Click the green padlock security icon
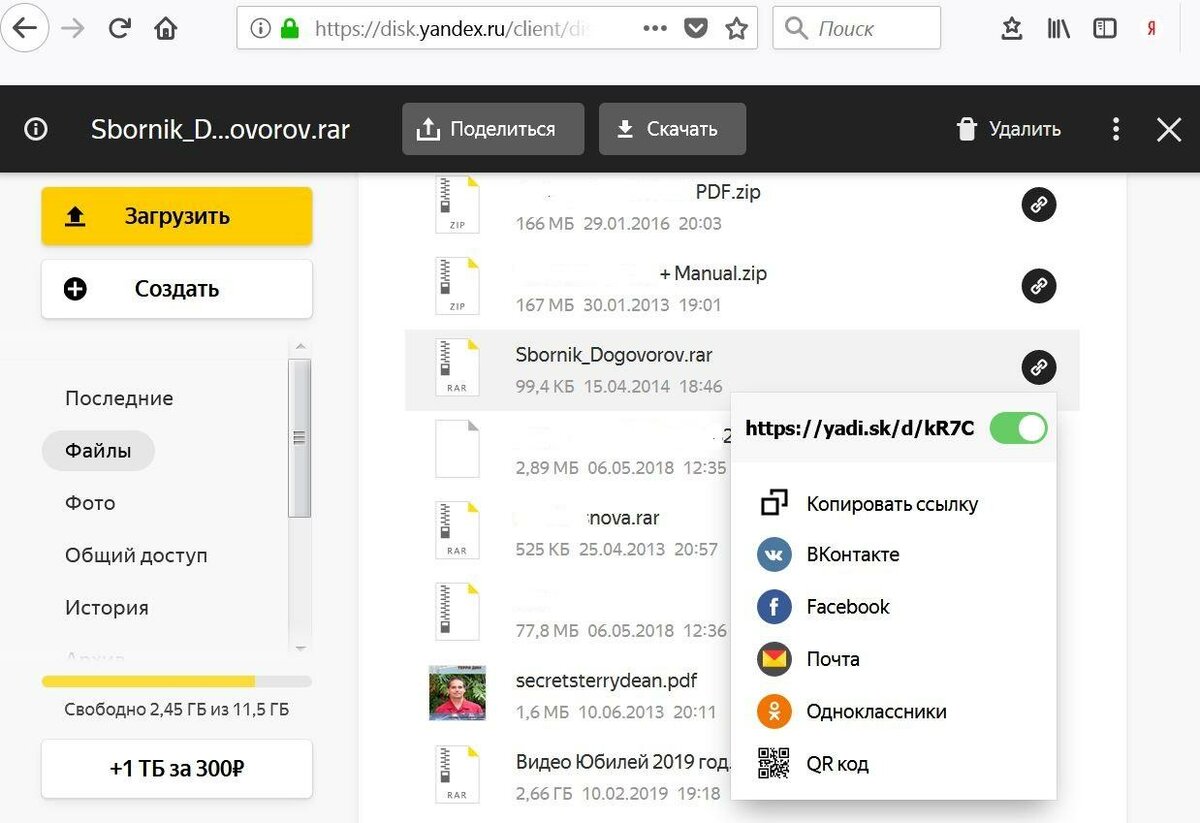The image size is (1200, 823). coord(290,29)
